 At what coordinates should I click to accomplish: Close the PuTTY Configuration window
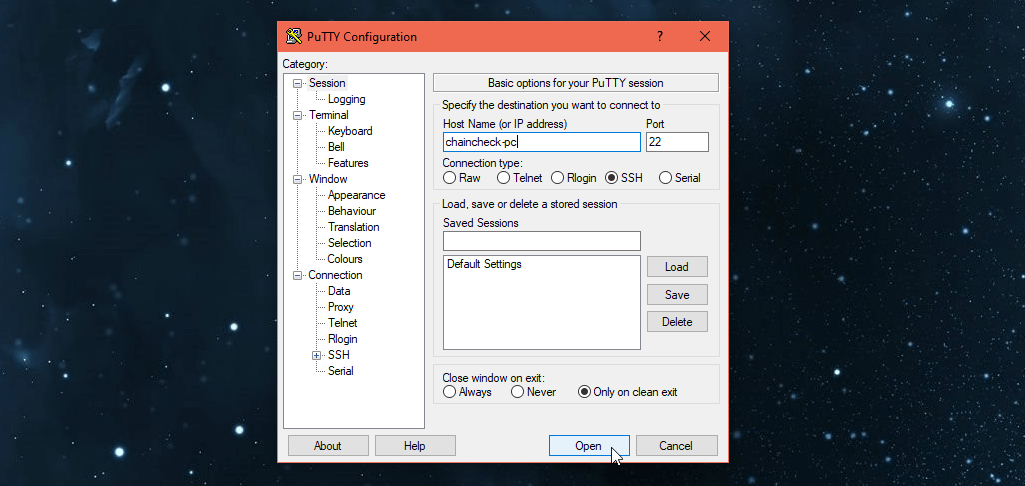click(x=705, y=37)
